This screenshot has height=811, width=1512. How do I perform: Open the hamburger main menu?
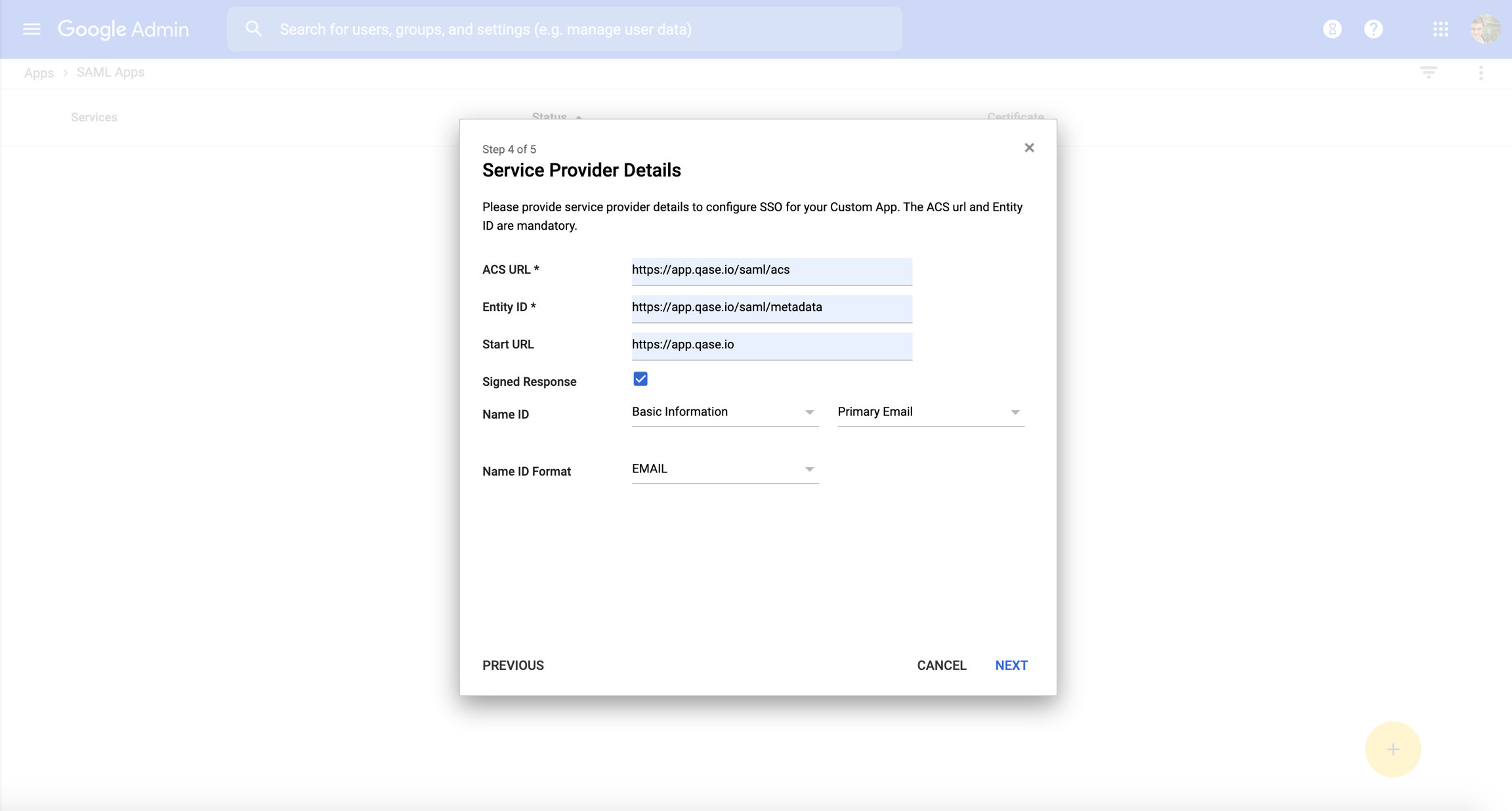pyautogui.click(x=31, y=29)
